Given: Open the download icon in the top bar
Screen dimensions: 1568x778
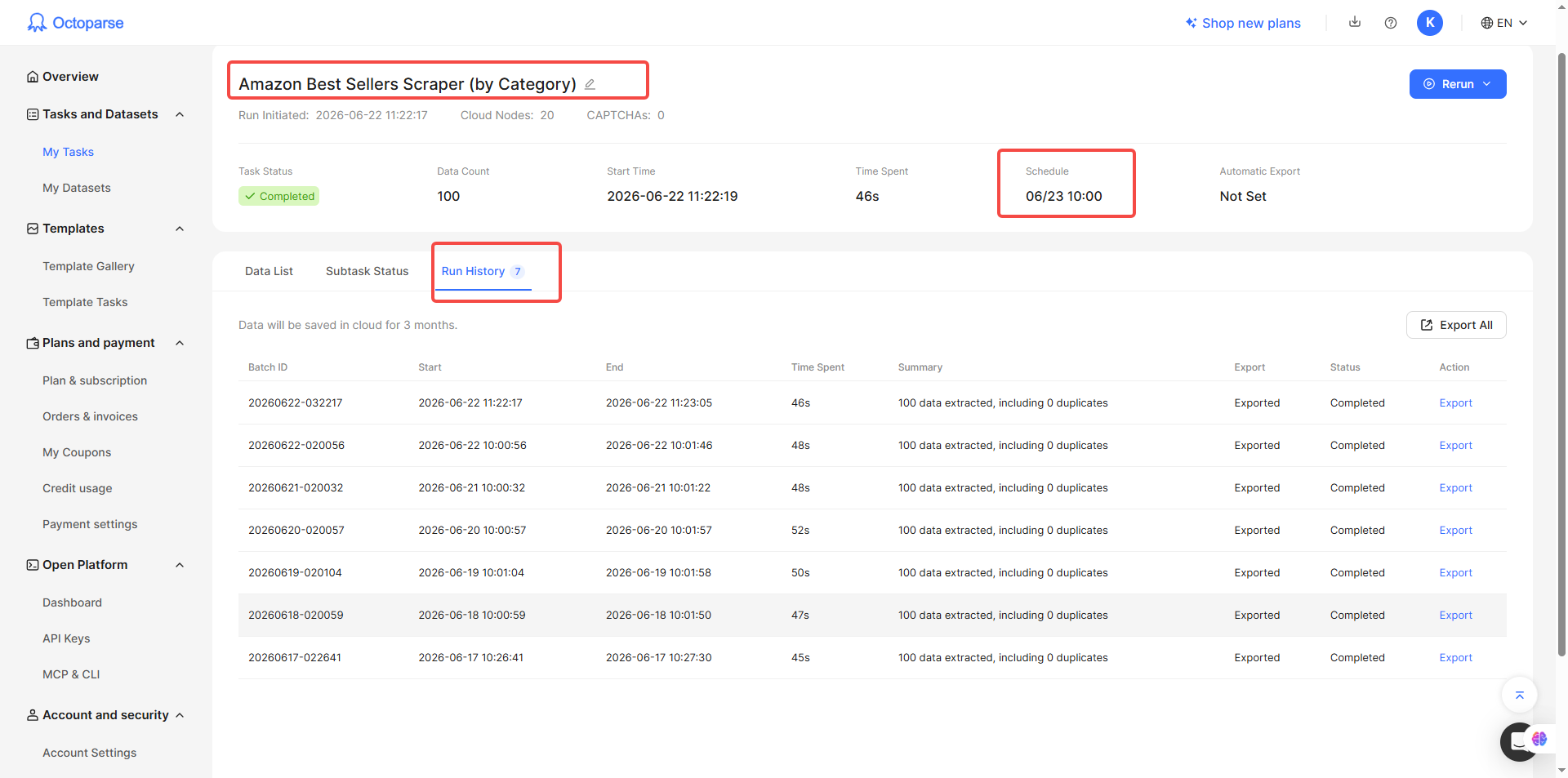Looking at the screenshot, I should pyautogui.click(x=1355, y=22).
